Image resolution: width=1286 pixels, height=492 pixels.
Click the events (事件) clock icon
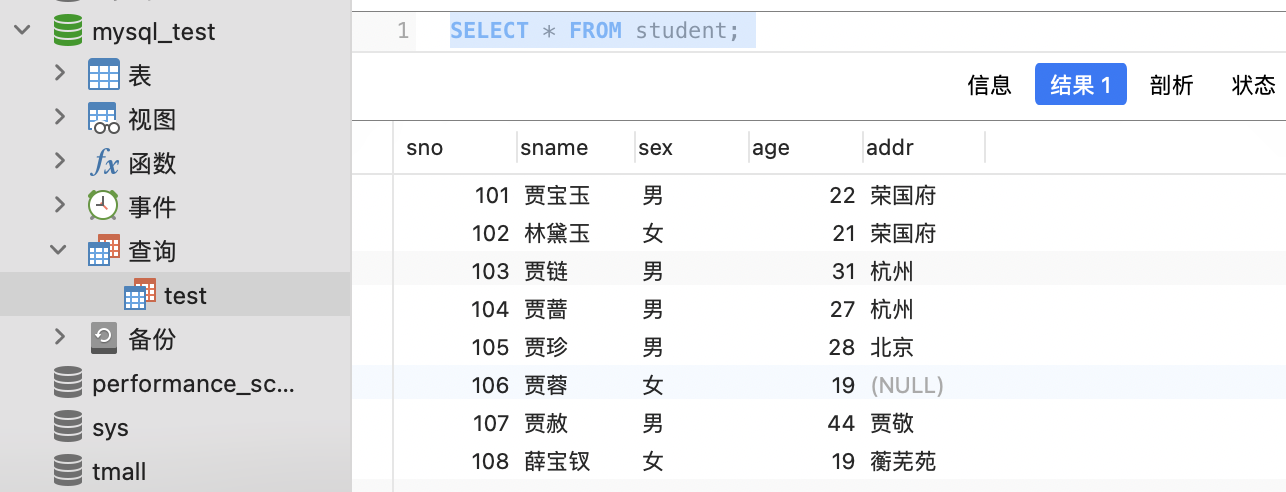point(104,206)
